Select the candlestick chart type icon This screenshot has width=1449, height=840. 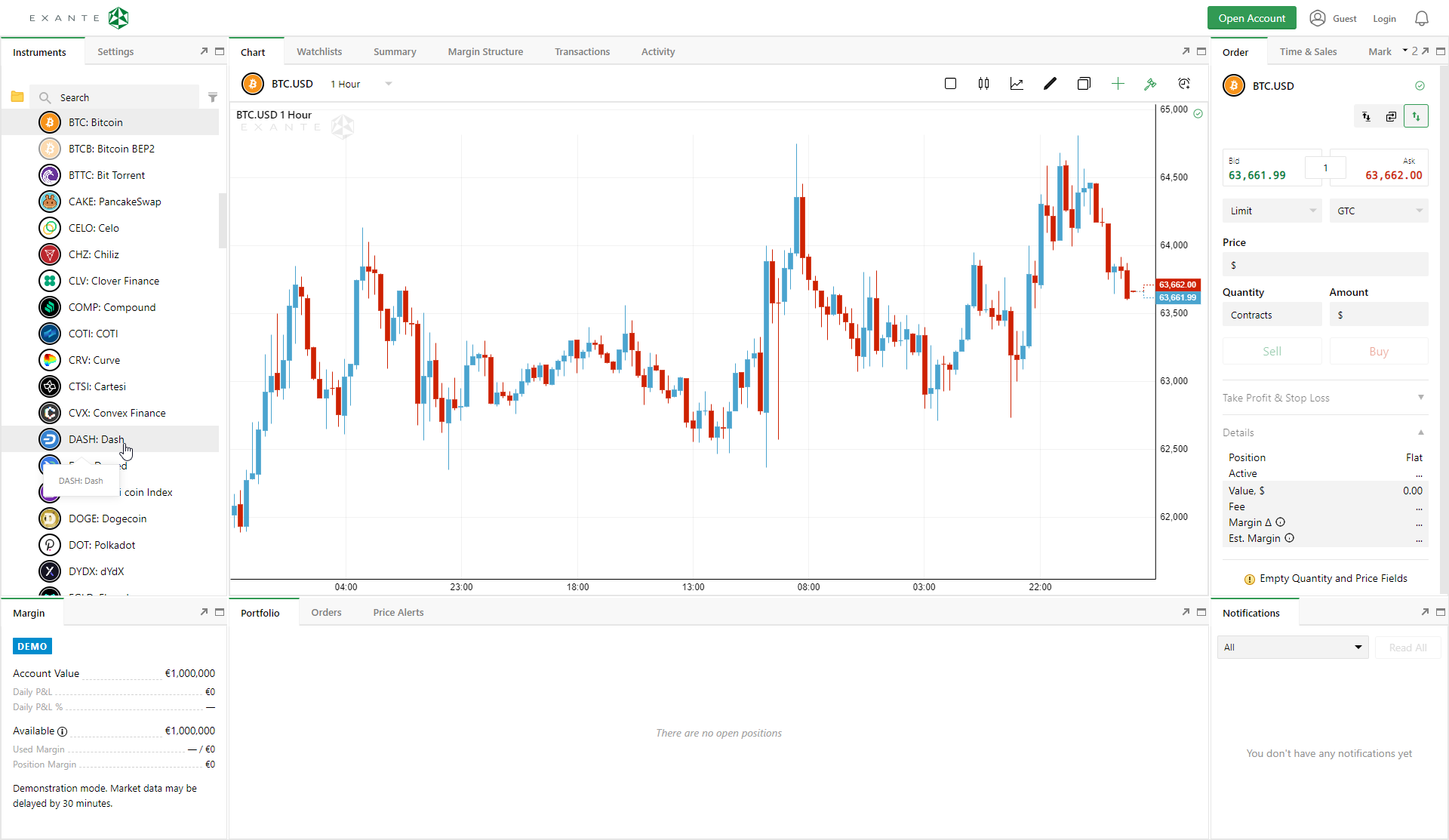tap(984, 84)
